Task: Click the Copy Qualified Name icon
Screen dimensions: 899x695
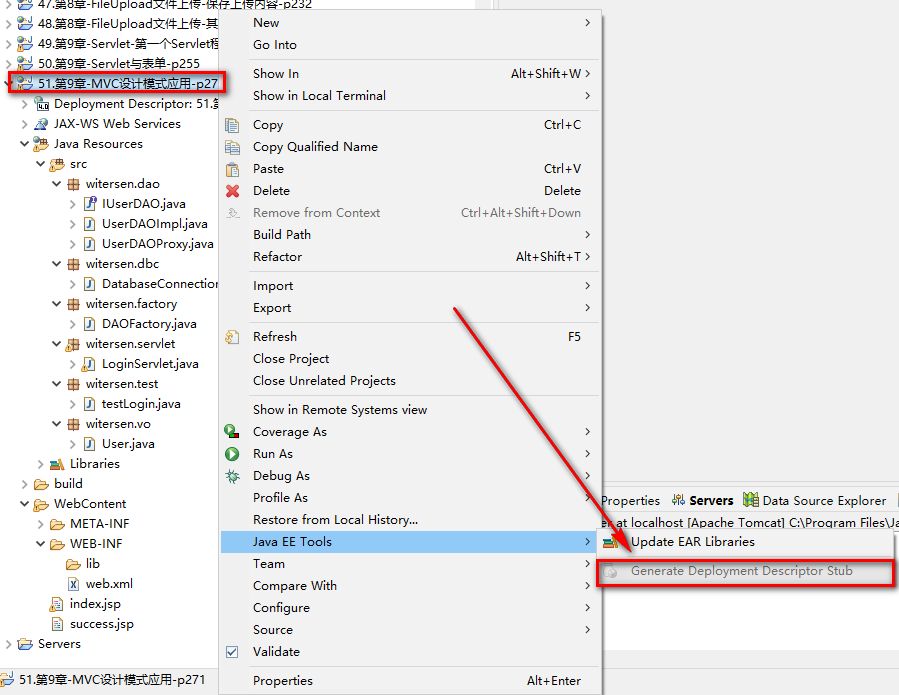Action: (x=232, y=147)
